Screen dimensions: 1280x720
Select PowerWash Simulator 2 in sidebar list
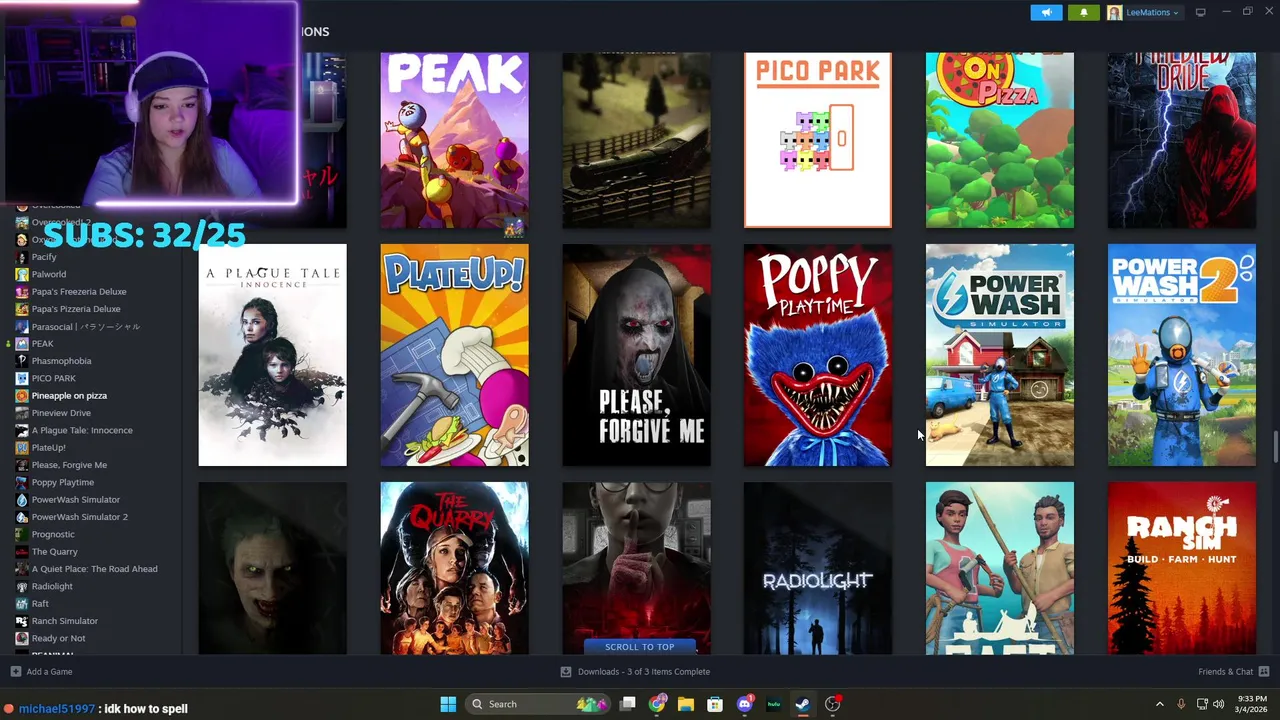pos(80,517)
